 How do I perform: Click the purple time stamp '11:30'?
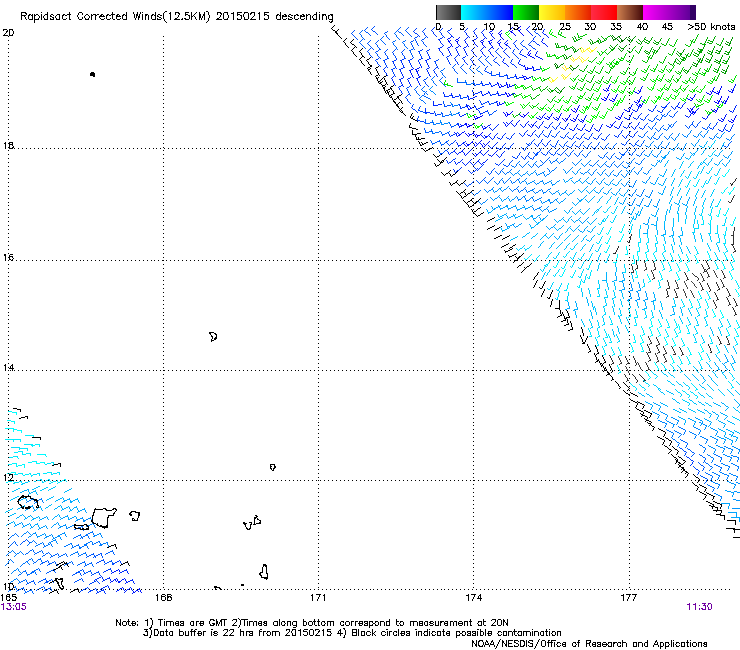pos(699,607)
